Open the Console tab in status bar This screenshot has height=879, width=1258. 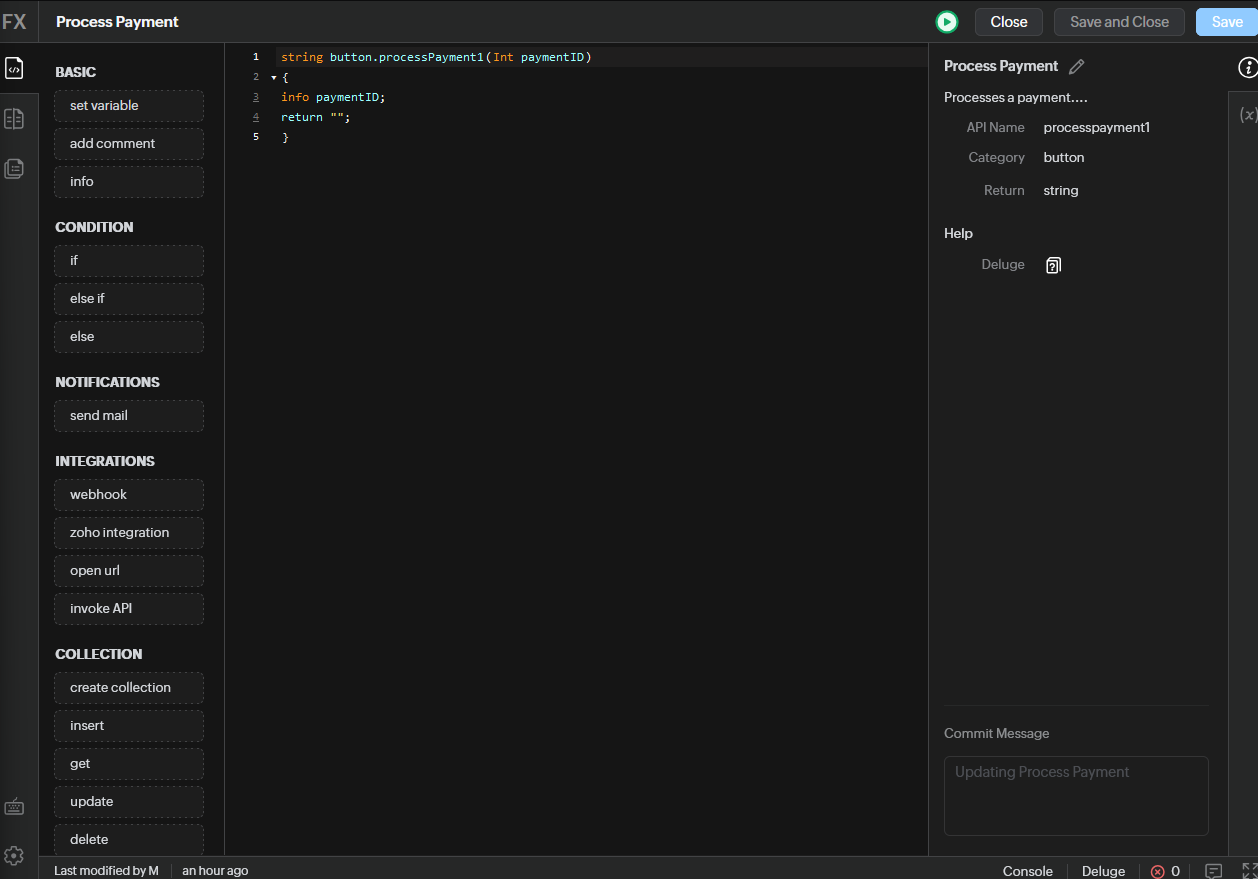[x=1027, y=871]
